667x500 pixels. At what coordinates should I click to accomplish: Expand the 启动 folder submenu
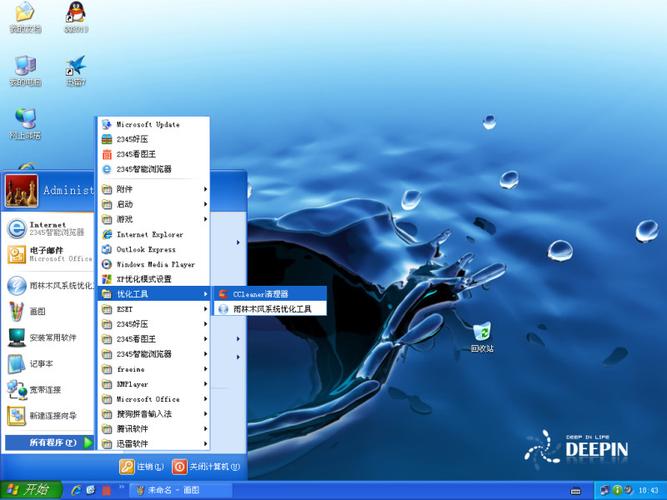tap(154, 204)
